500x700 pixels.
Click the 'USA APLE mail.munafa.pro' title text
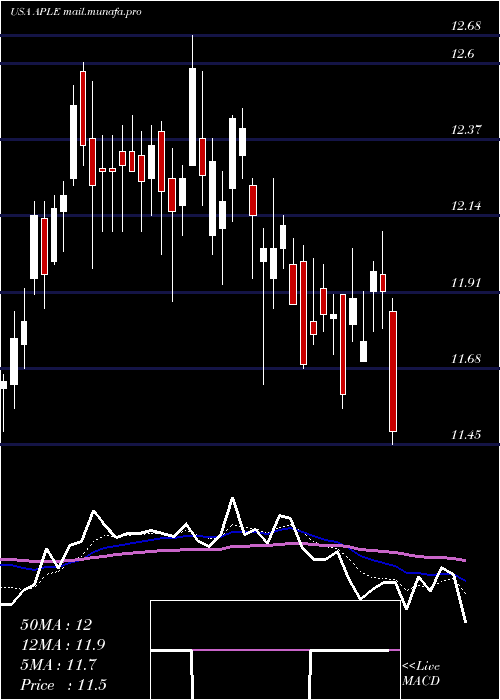75,12
